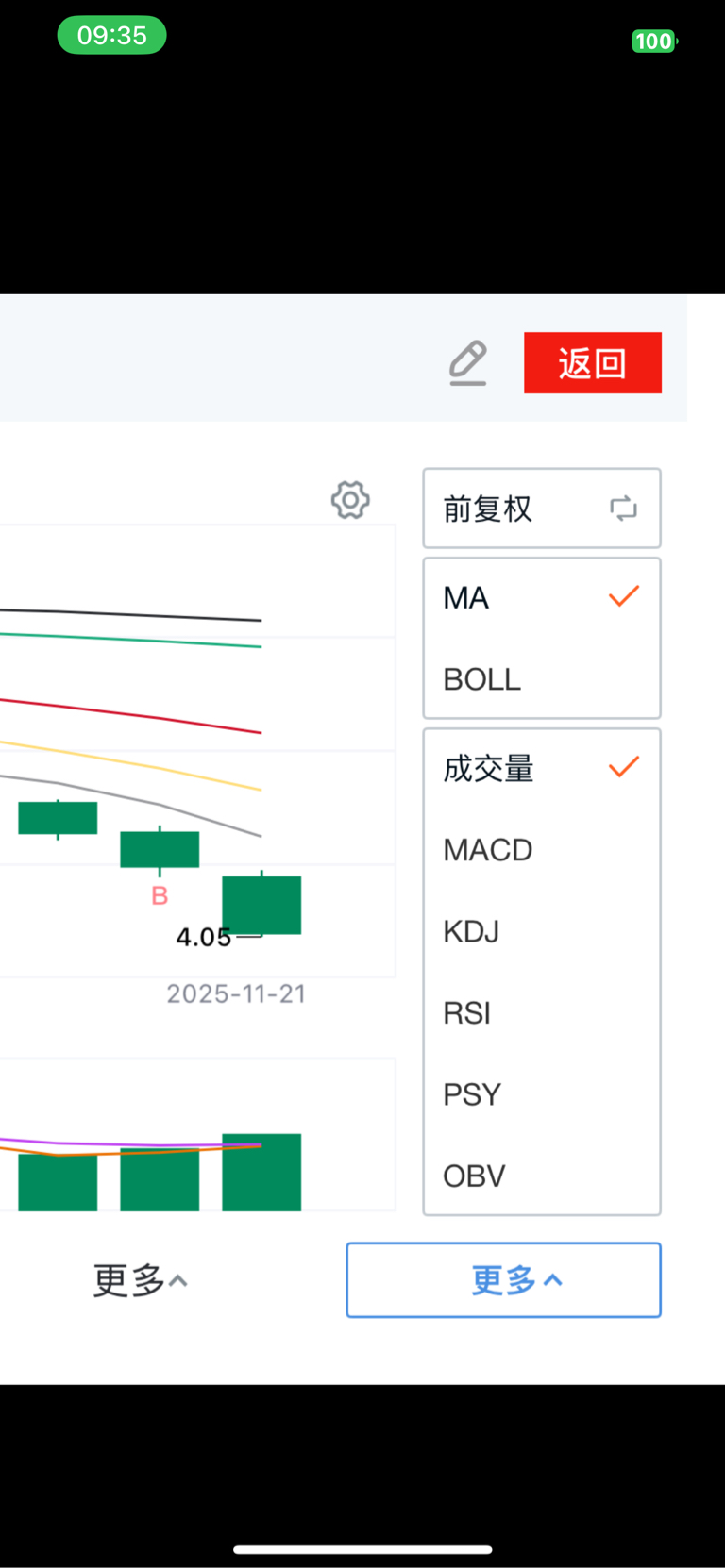Select 成交量 as sub-chart indicator
The height and width of the screenshot is (1568, 725).
(x=488, y=769)
